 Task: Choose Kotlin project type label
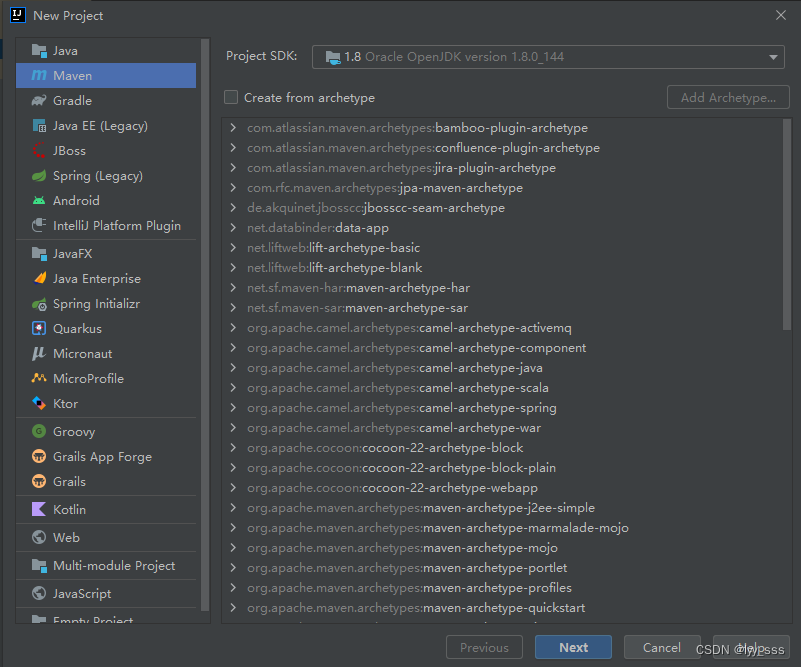click(69, 509)
